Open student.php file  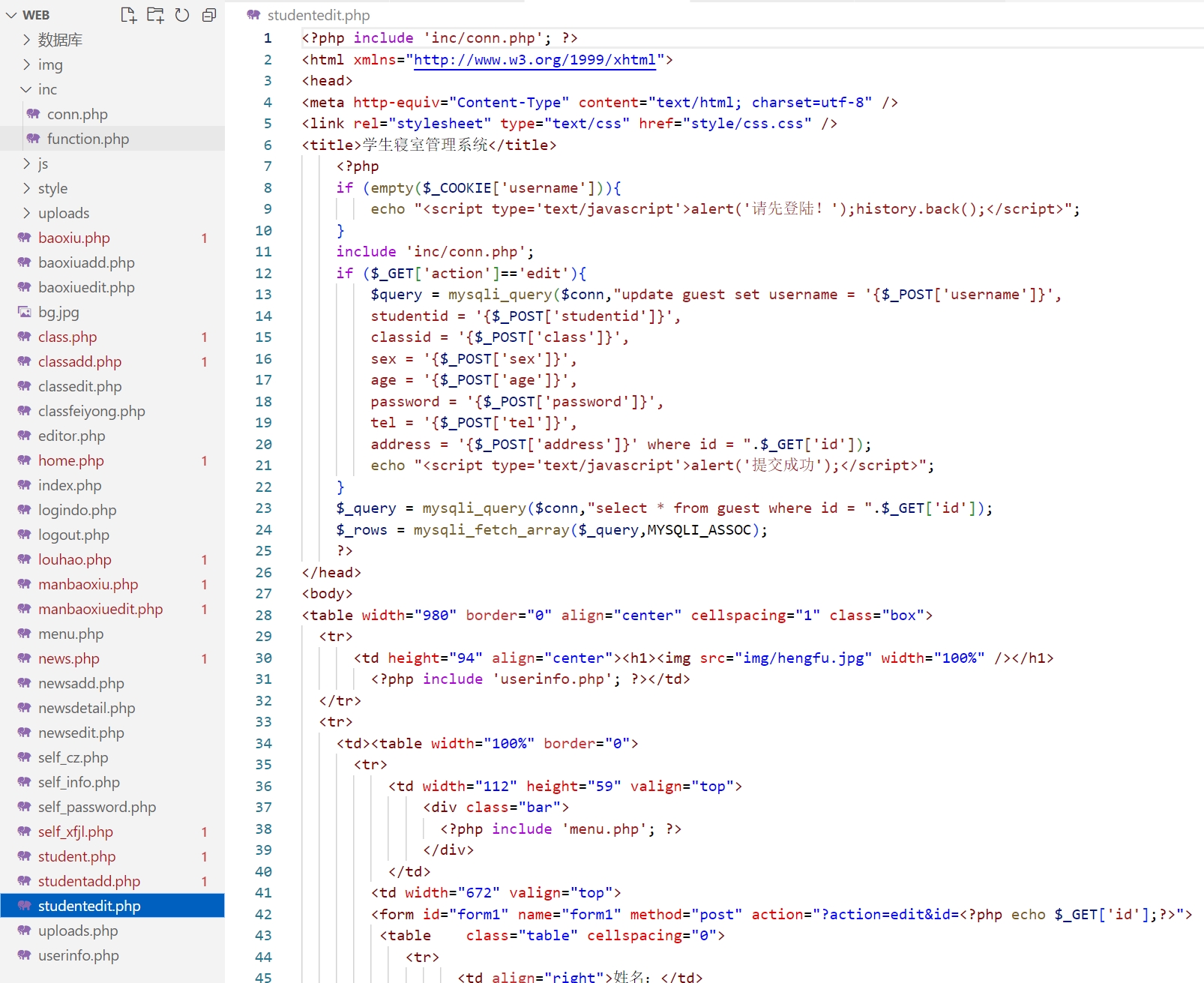(x=112, y=856)
